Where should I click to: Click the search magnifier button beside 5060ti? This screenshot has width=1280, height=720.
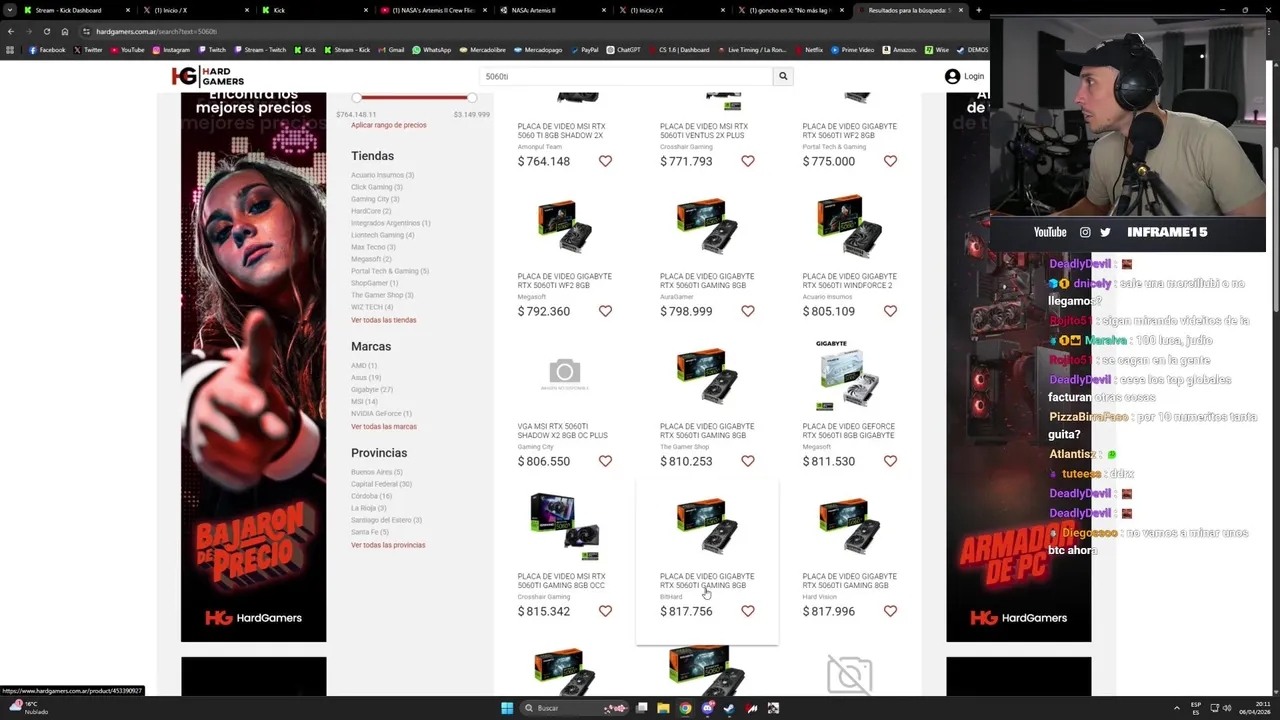(x=783, y=76)
